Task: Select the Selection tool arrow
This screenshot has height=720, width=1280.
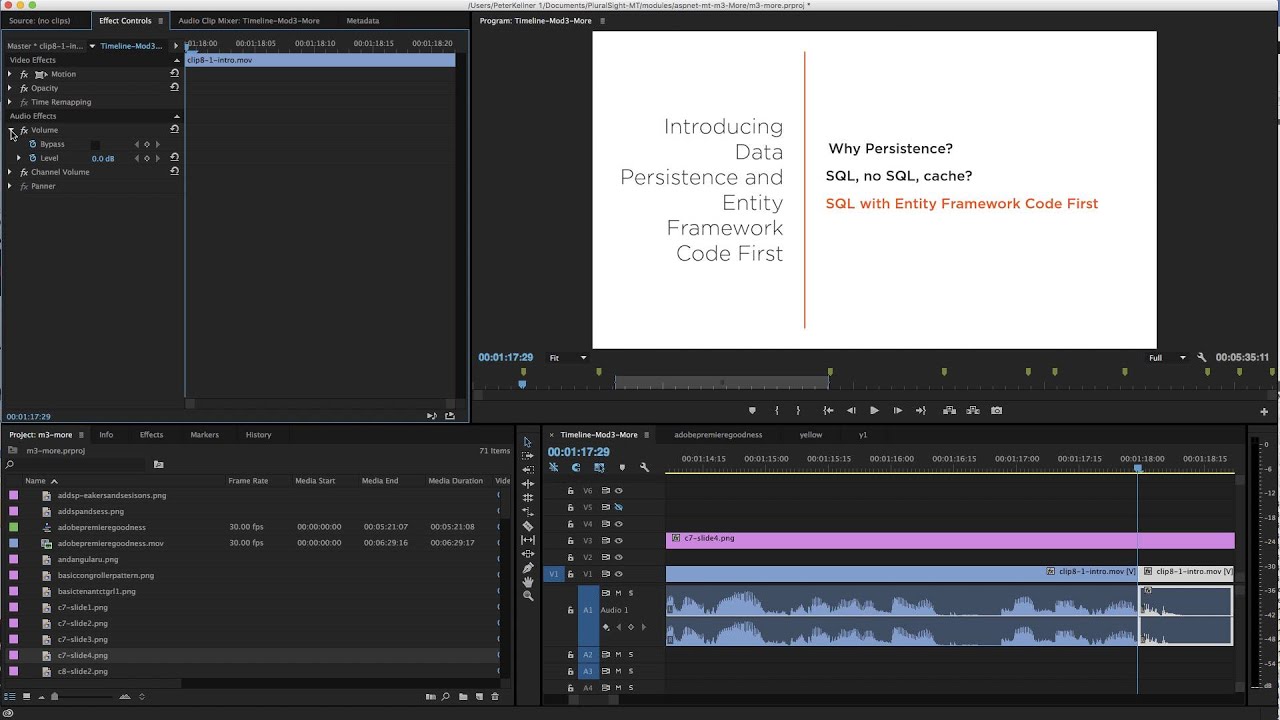Action: [x=528, y=442]
